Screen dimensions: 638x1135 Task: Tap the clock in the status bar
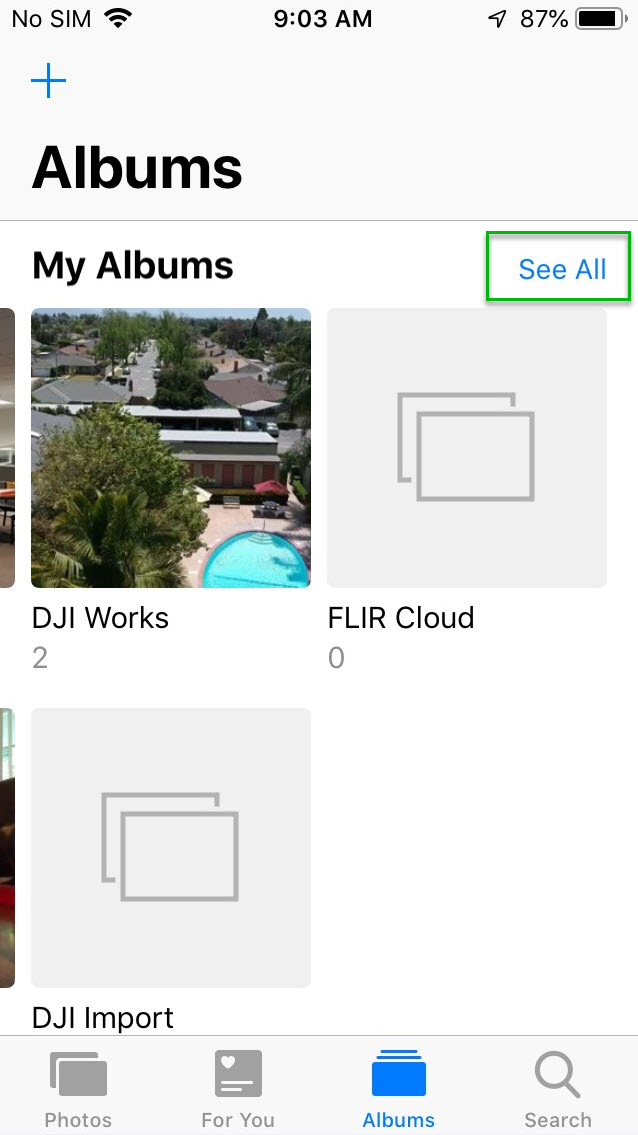[x=323, y=18]
